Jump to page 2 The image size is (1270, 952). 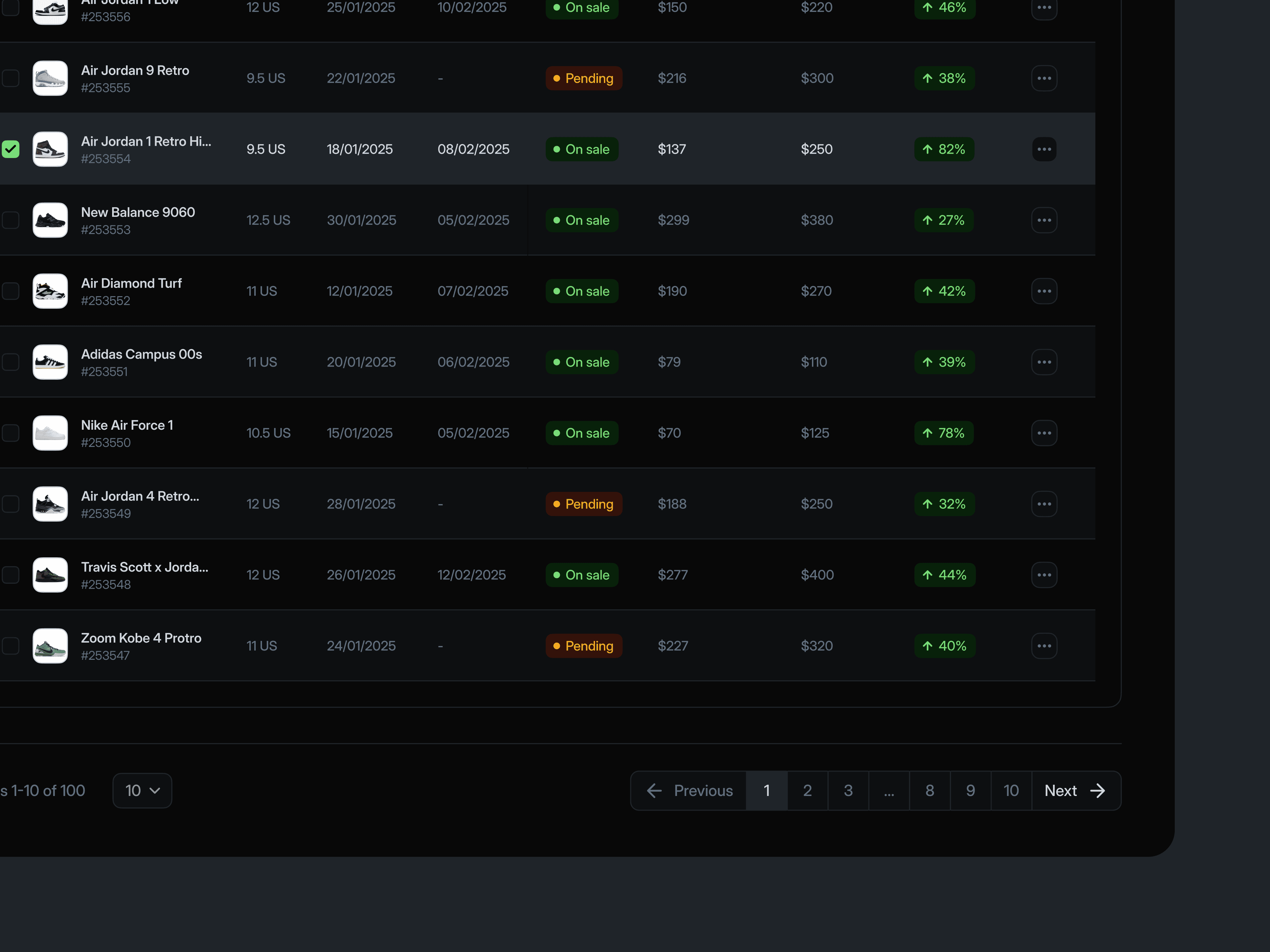(807, 791)
